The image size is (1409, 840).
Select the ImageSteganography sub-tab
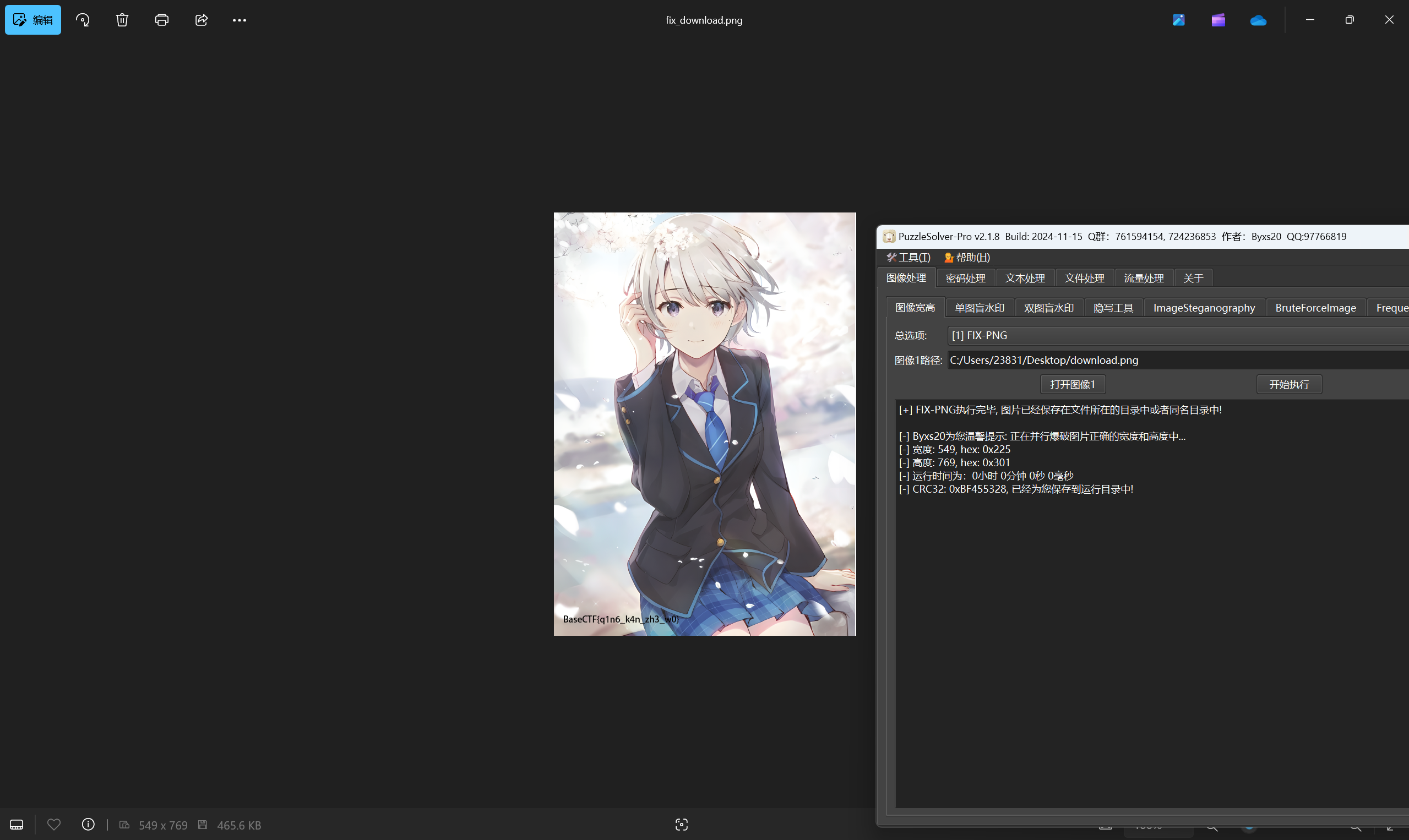1204,308
